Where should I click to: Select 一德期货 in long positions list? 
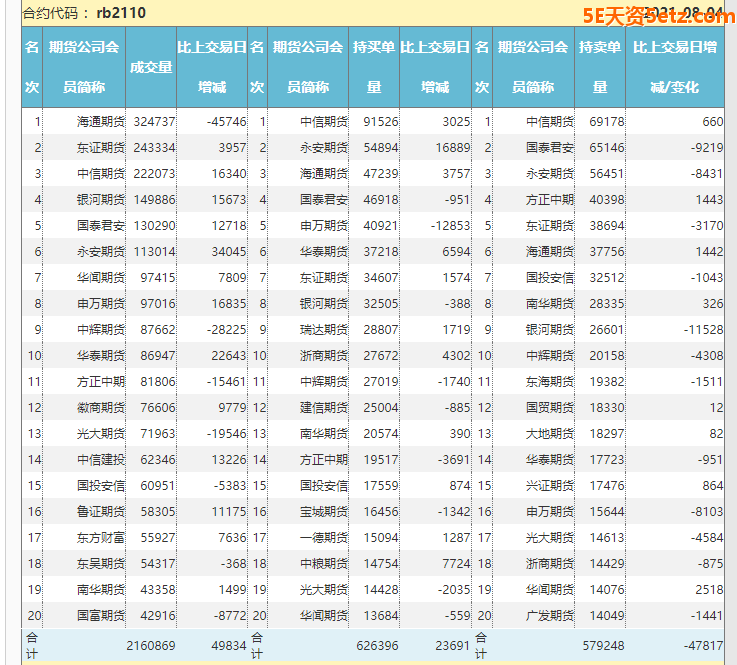tap(324, 538)
